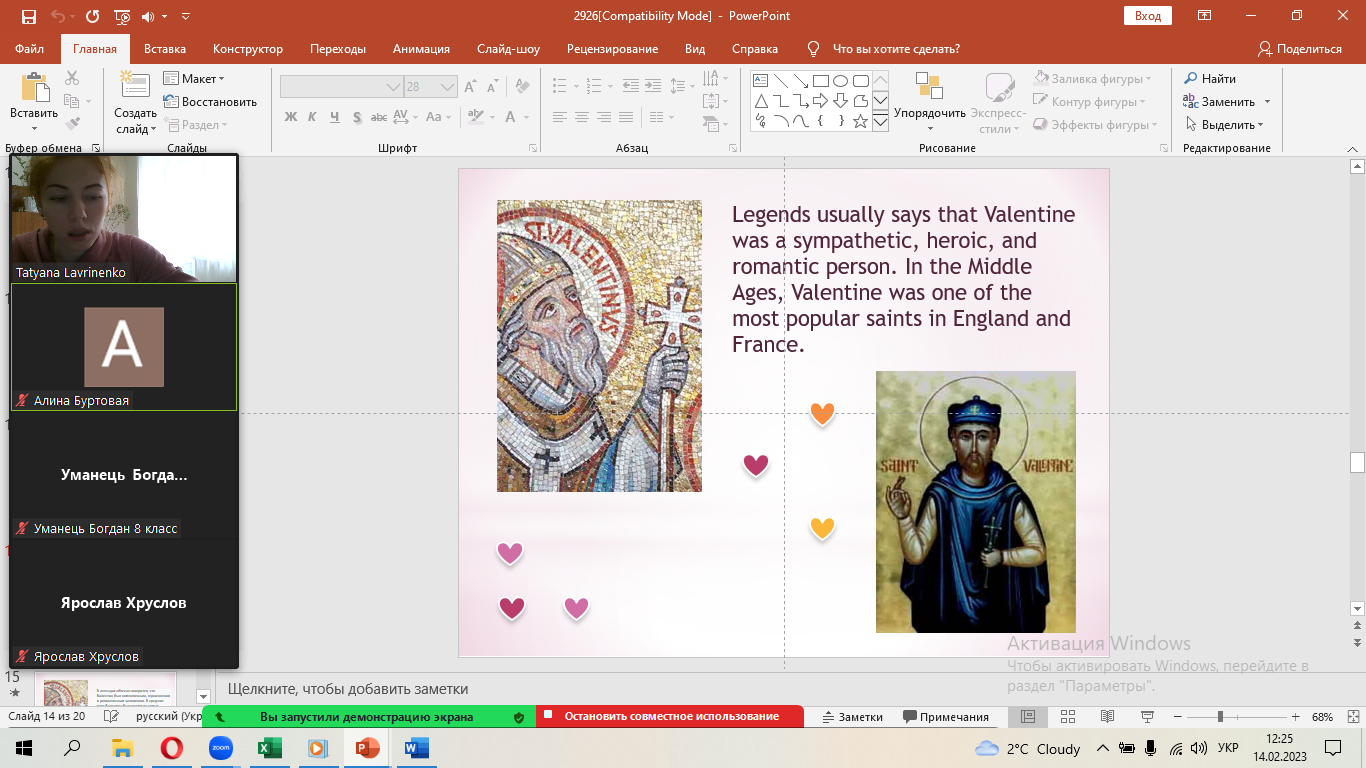Click the 'Что вы хотите сделать?' search box
The image size is (1366, 768).
(x=895, y=48)
